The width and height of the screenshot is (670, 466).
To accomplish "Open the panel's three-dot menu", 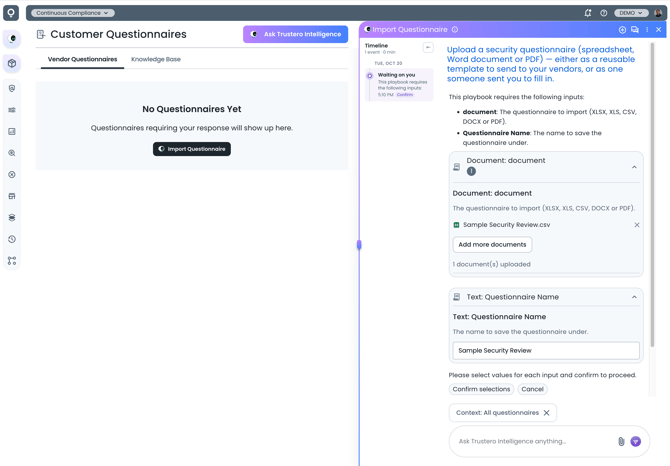I will point(647,29).
